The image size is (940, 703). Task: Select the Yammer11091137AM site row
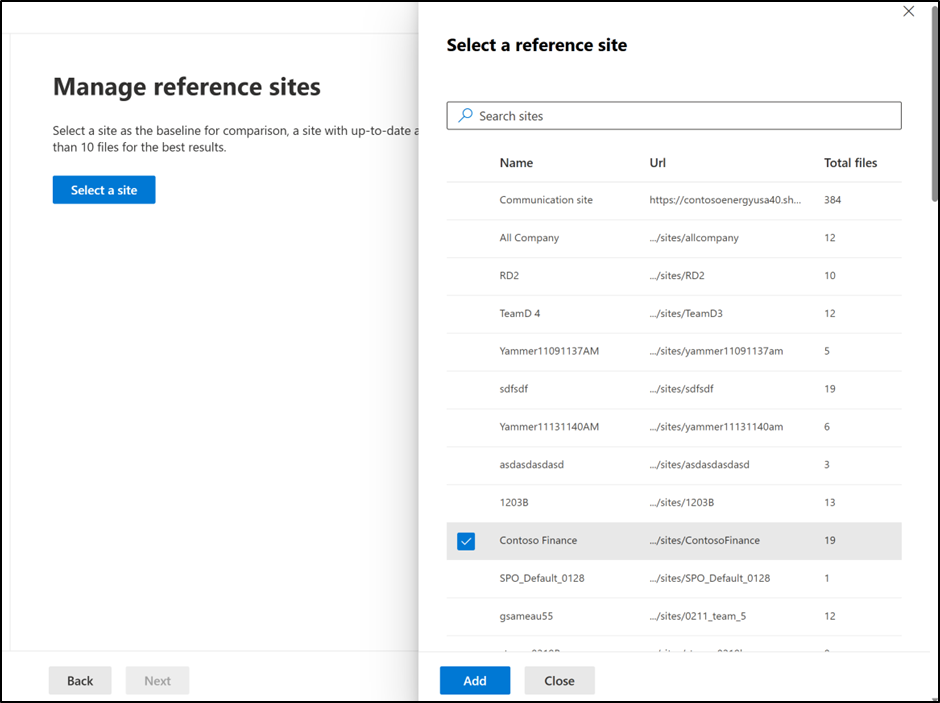pos(549,351)
